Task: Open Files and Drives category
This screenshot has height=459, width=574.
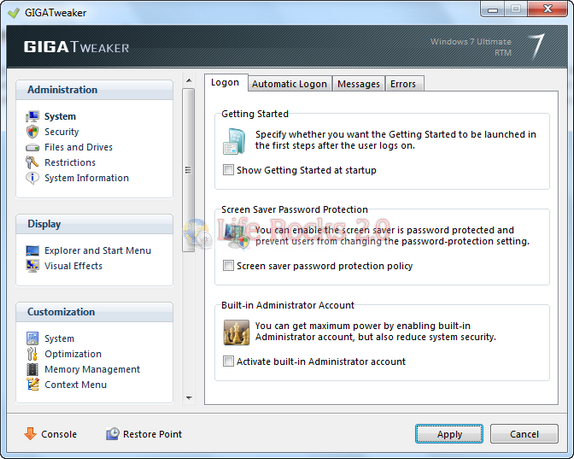Action: pyautogui.click(x=78, y=147)
